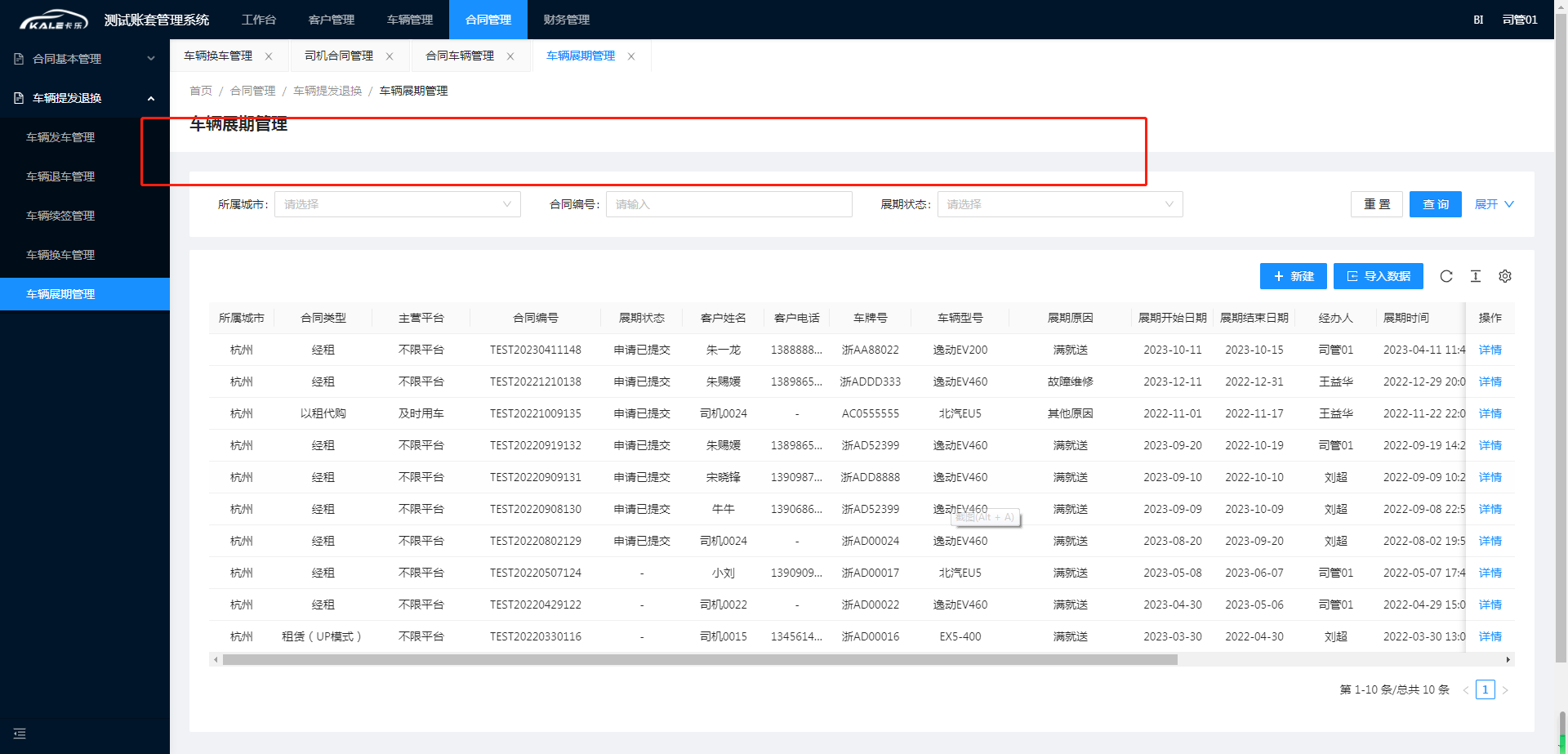
Task: Expand more filters with 展开
Action: tap(1494, 204)
